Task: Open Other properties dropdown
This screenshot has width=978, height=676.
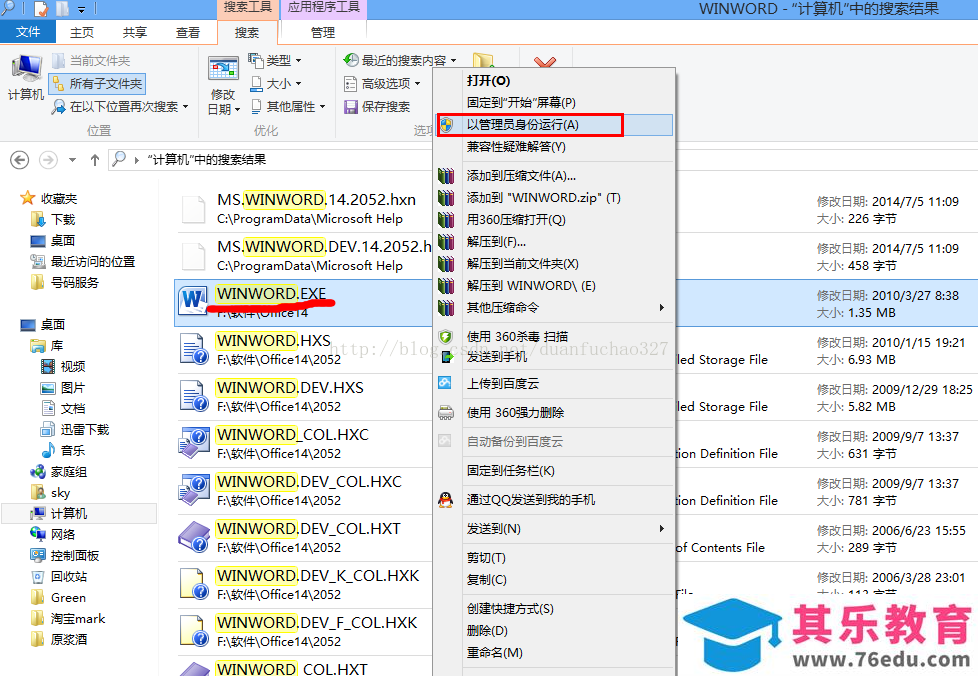Action: [x=288, y=107]
